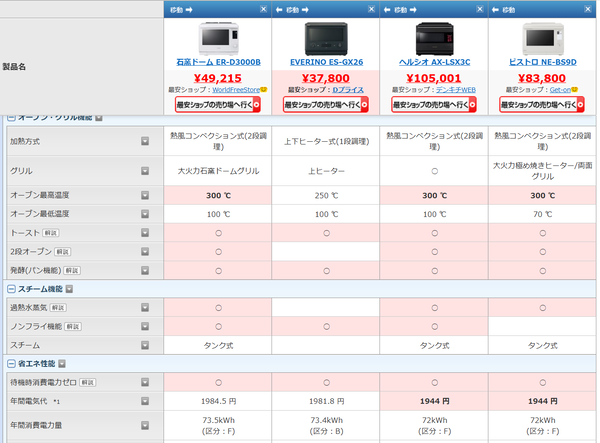Open the 発酵(パン機能) row arrow menu
The height and width of the screenshot is (443, 600).
pyautogui.click(x=145, y=270)
